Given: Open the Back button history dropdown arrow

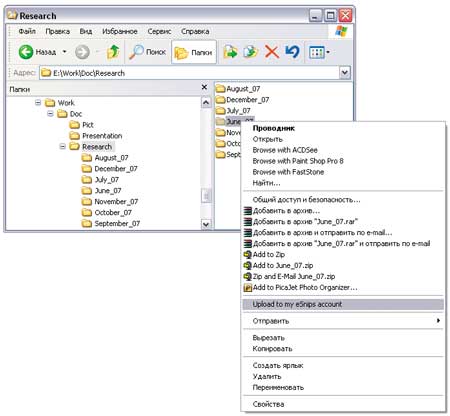Looking at the screenshot, I should click(x=64, y=52).
